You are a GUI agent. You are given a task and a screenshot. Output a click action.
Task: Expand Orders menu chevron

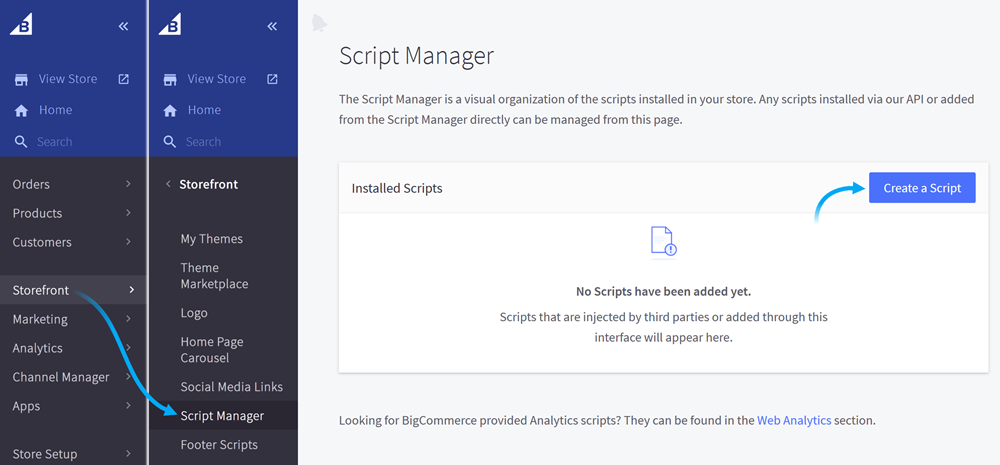point(129,184)
